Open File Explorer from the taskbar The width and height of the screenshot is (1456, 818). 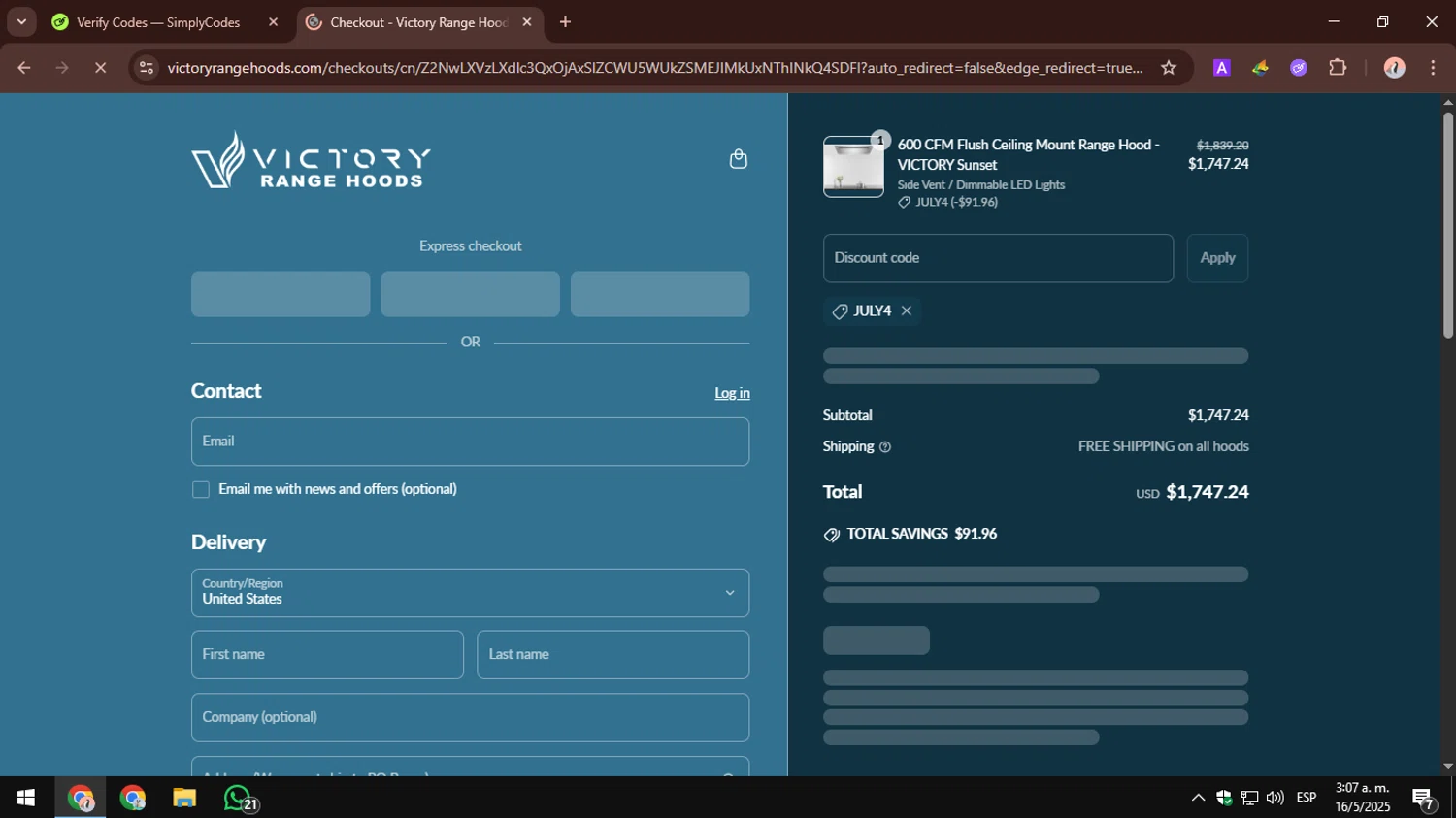coord(184,798)
